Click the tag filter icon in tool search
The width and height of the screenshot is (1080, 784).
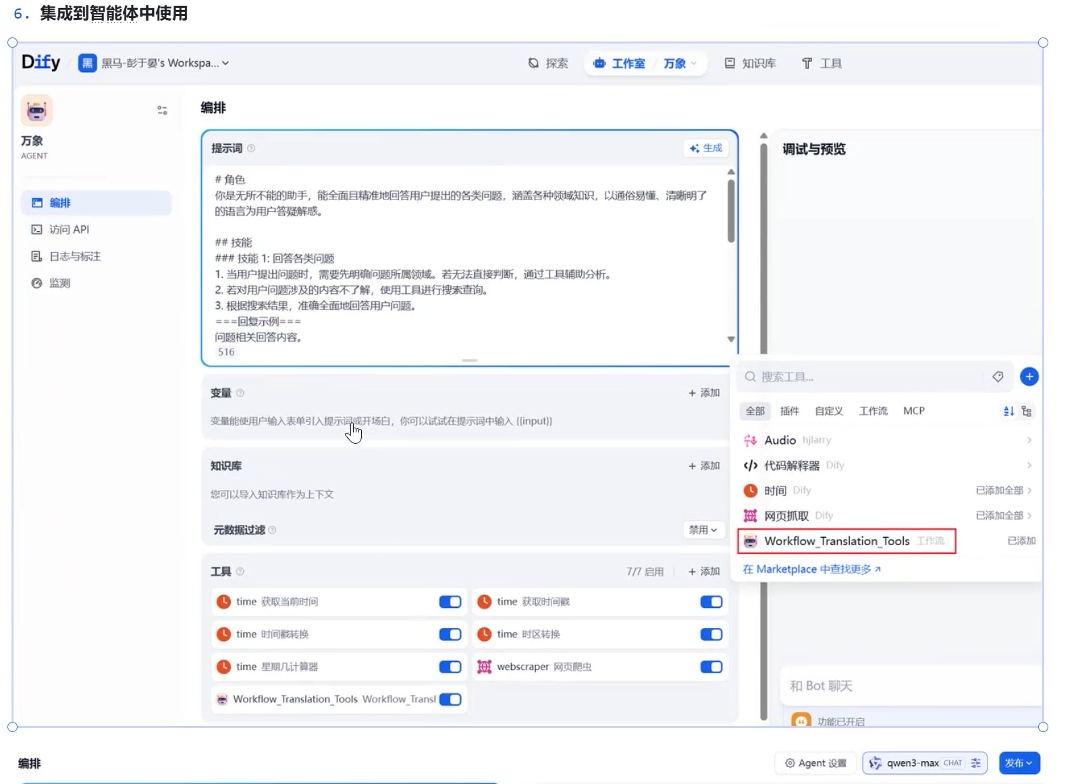pyautogui.click(x=997, y=377)
